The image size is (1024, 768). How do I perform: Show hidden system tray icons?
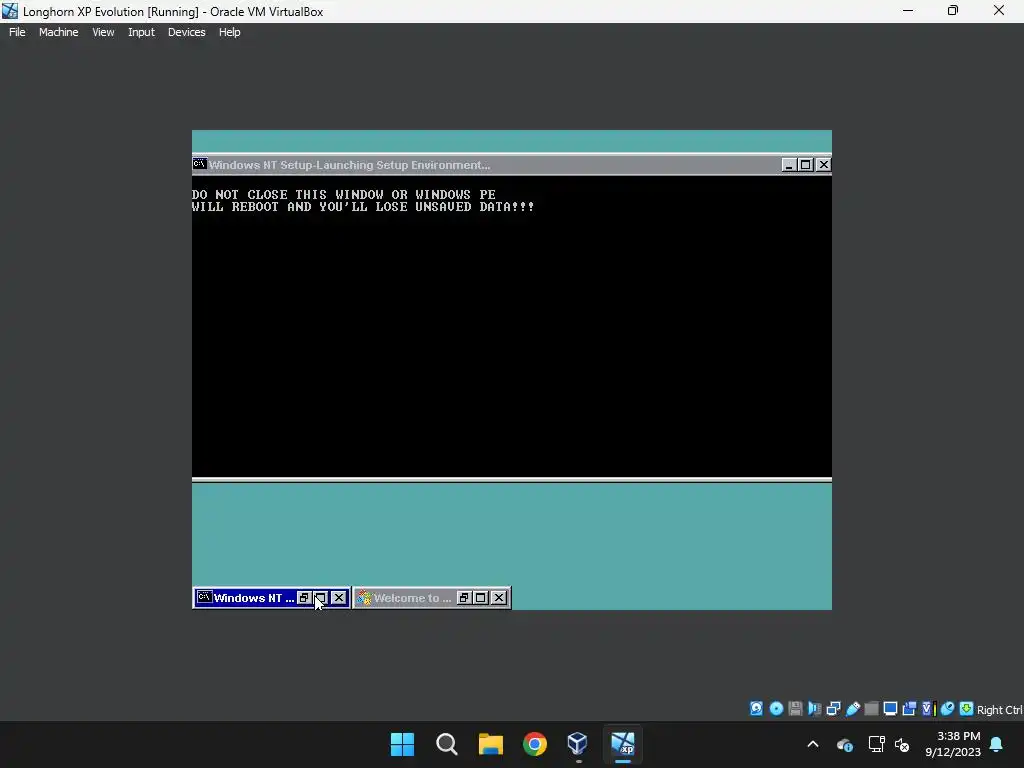click(x=813, y=744)
